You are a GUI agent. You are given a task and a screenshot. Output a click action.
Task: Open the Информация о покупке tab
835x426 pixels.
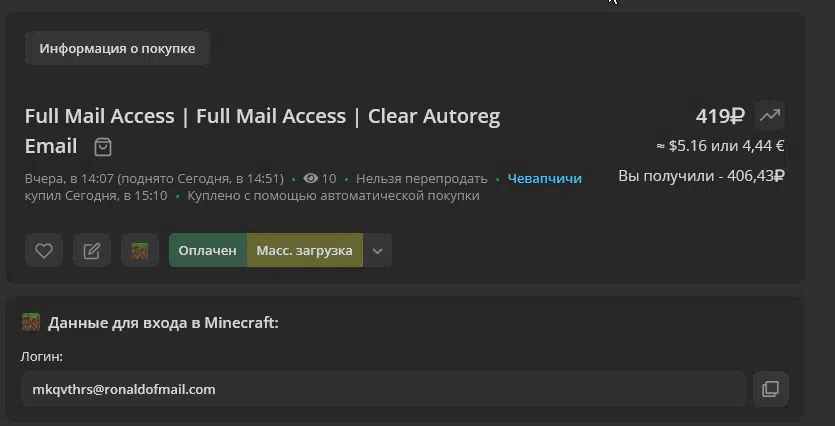point(117,48)
